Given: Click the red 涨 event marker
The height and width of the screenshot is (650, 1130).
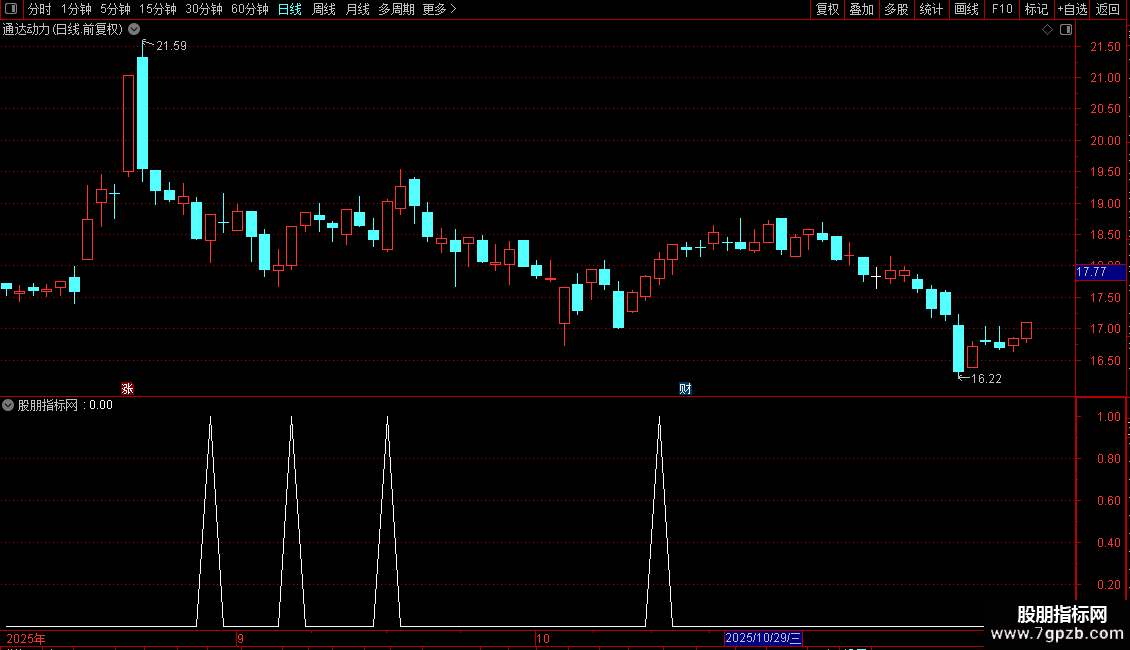Looking at the screenshot, I should (x=128, y=388).
